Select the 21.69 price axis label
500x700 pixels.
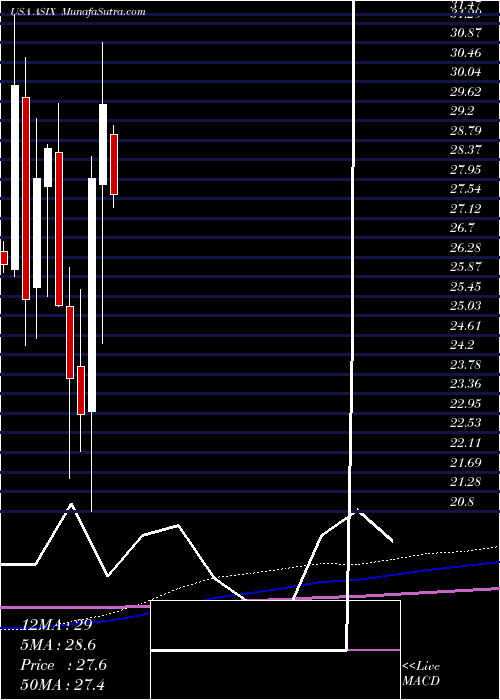[466, 462]
